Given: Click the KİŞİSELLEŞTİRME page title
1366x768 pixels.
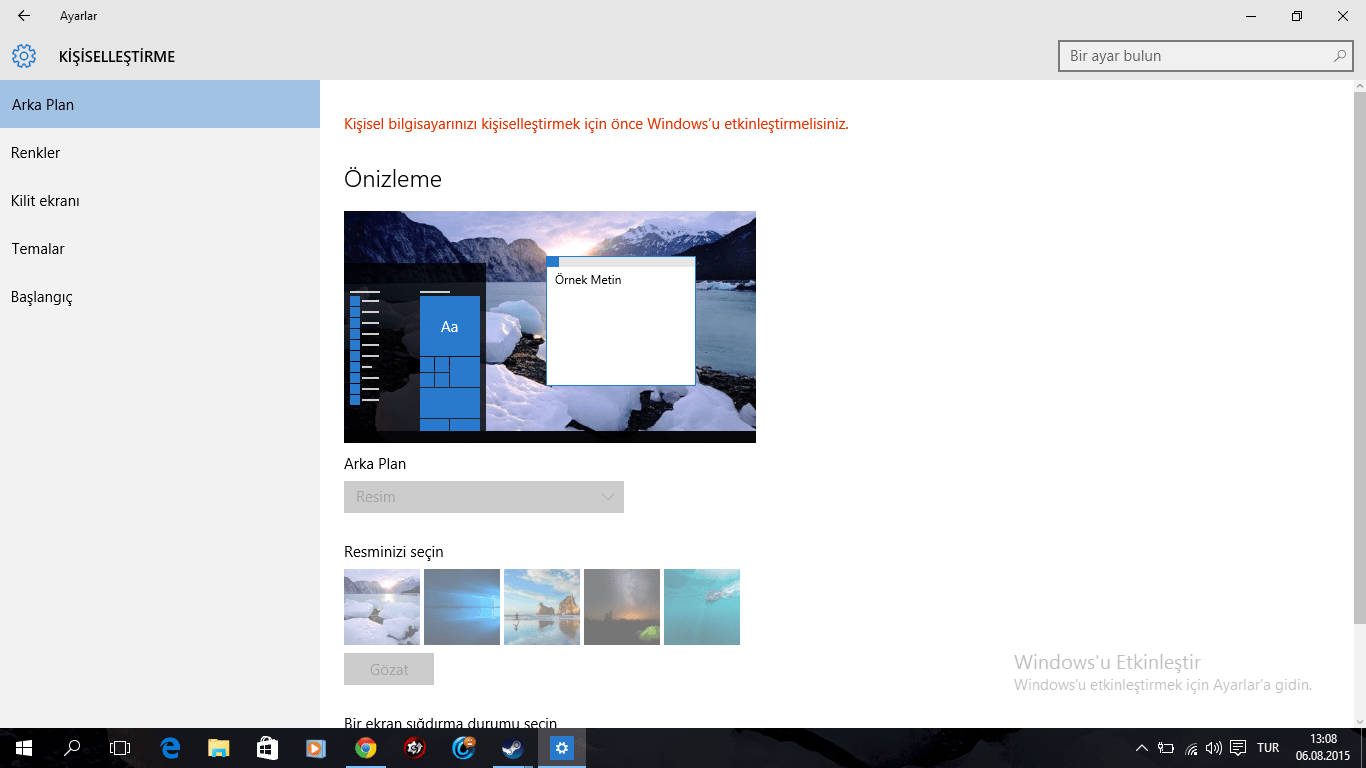Looking at the screenshot, I should pyautogui.click(x=117, y=57).
